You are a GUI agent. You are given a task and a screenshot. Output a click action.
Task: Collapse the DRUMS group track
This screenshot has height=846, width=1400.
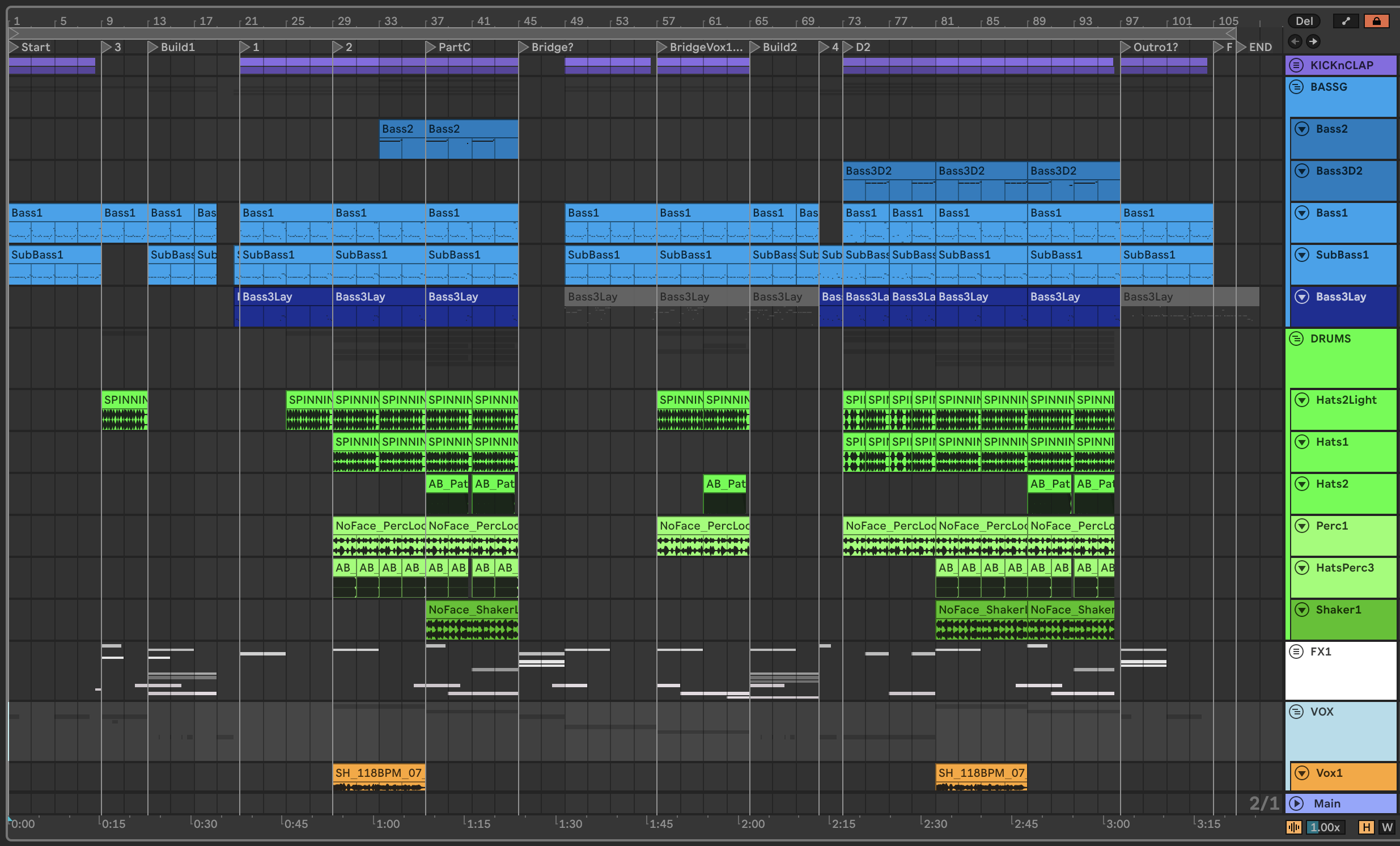1296,339
